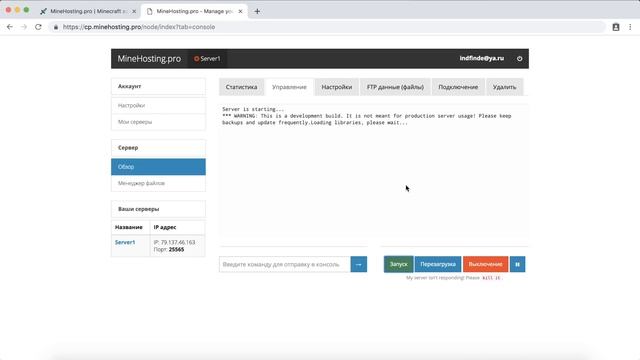Click the pause icon button beside Выключение
640x360 pixels.
coord(518,264)
